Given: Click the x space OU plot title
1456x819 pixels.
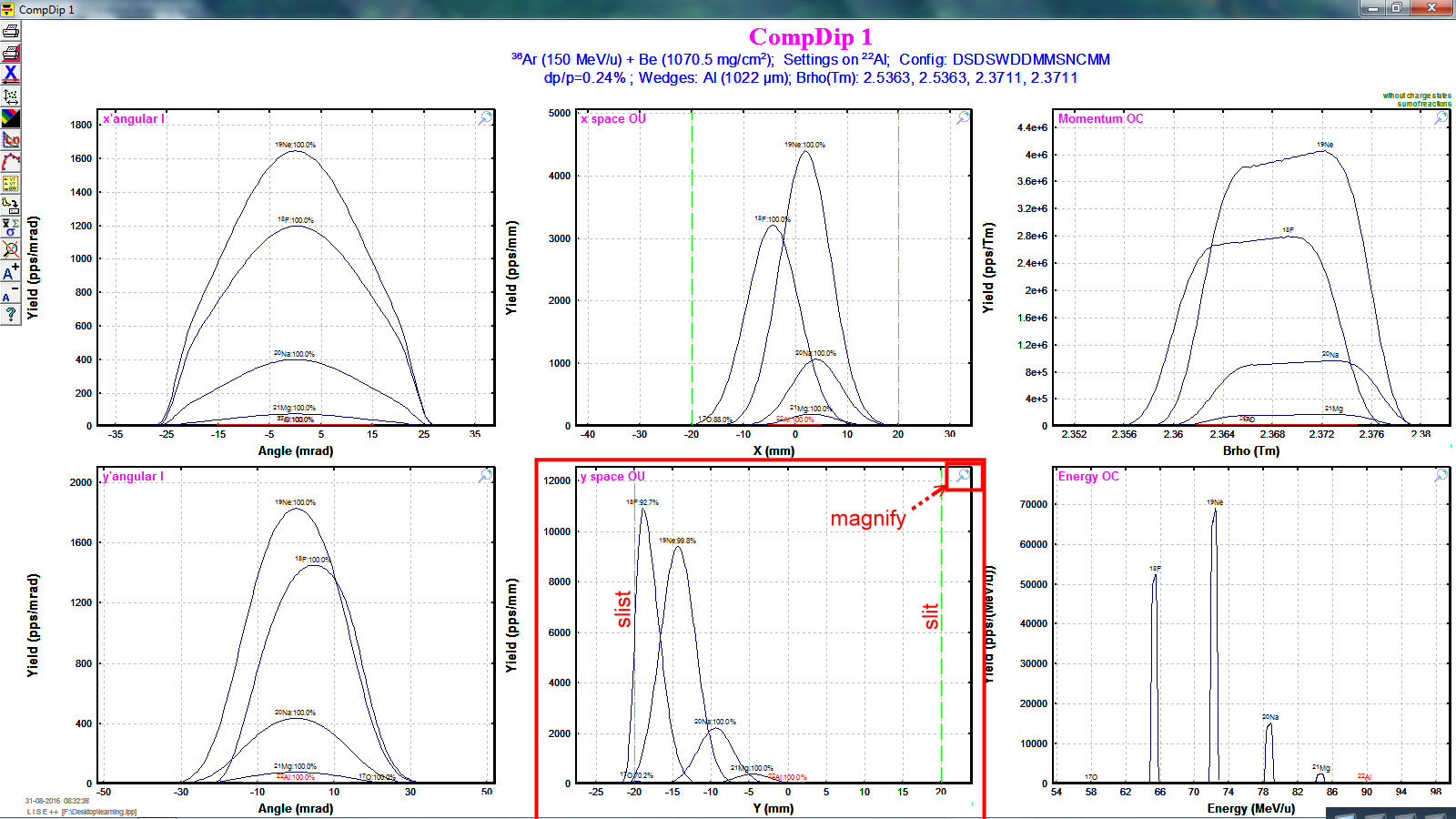Looking at the screenshot, I should [612, 119].
